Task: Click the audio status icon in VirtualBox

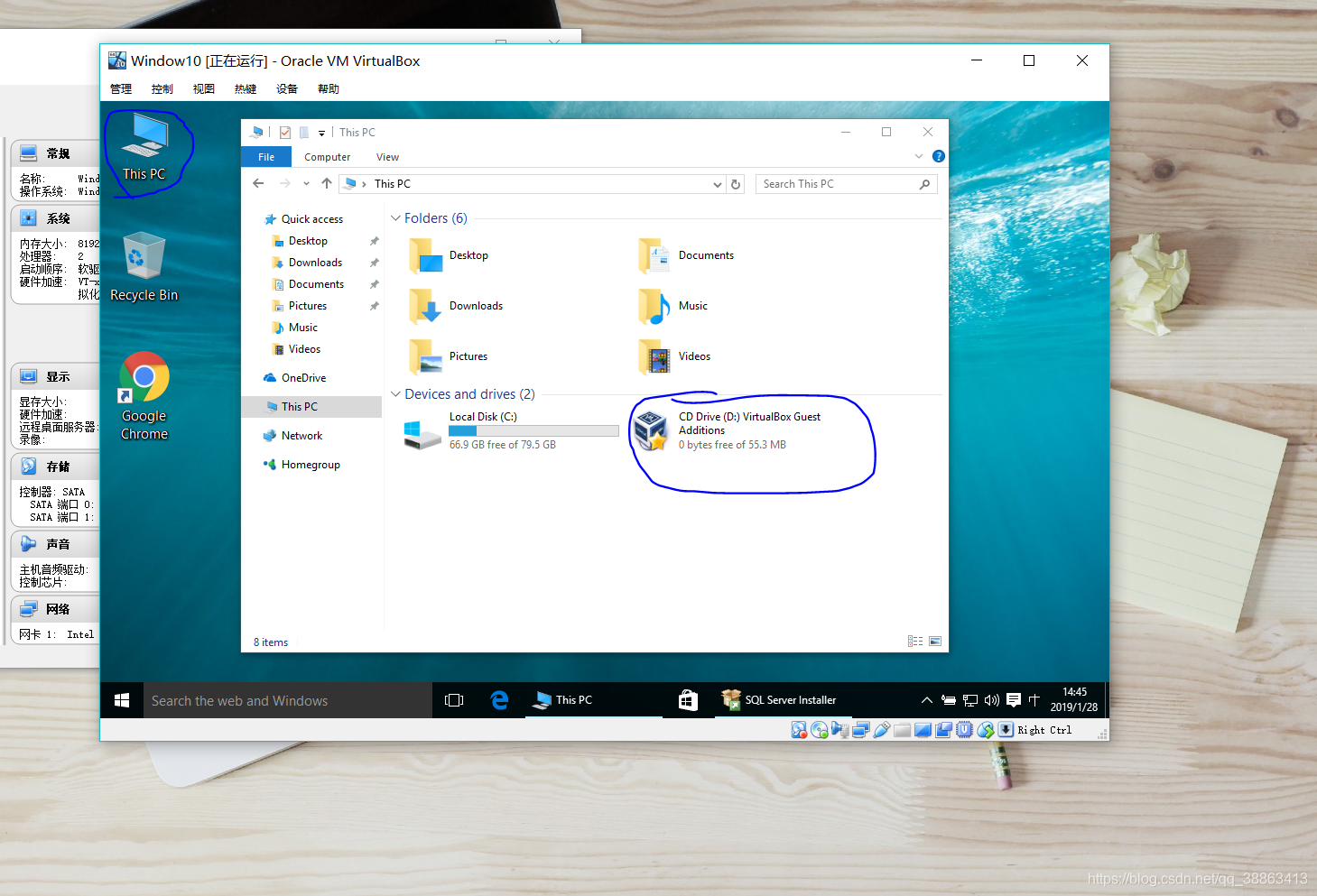Action: [x=840, y=730]
